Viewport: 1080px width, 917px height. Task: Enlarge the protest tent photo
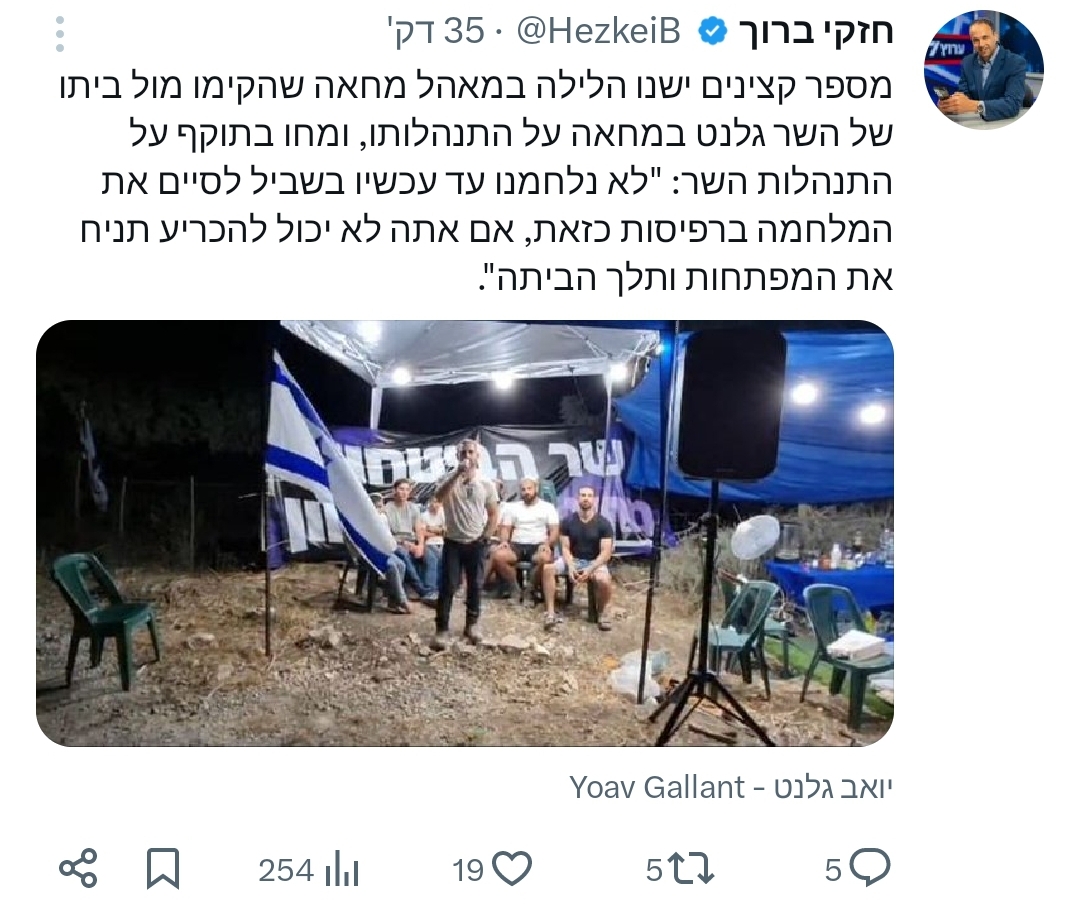coord(465,533)
